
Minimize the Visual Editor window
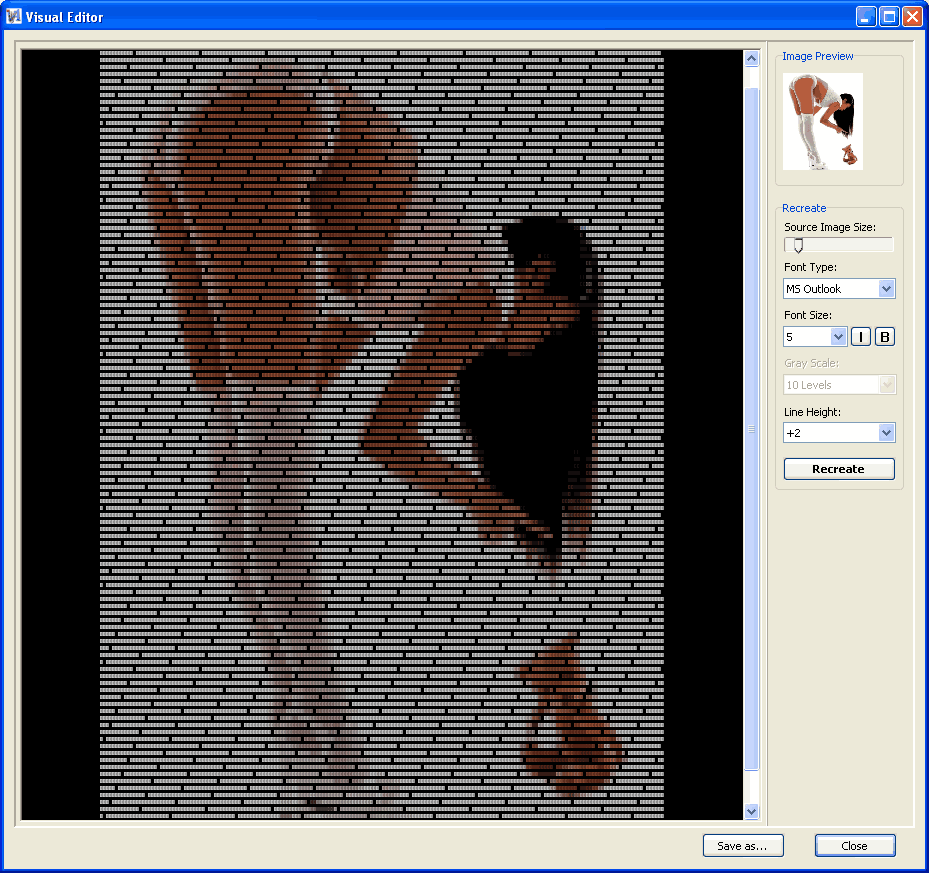click(x=866, y=17)
